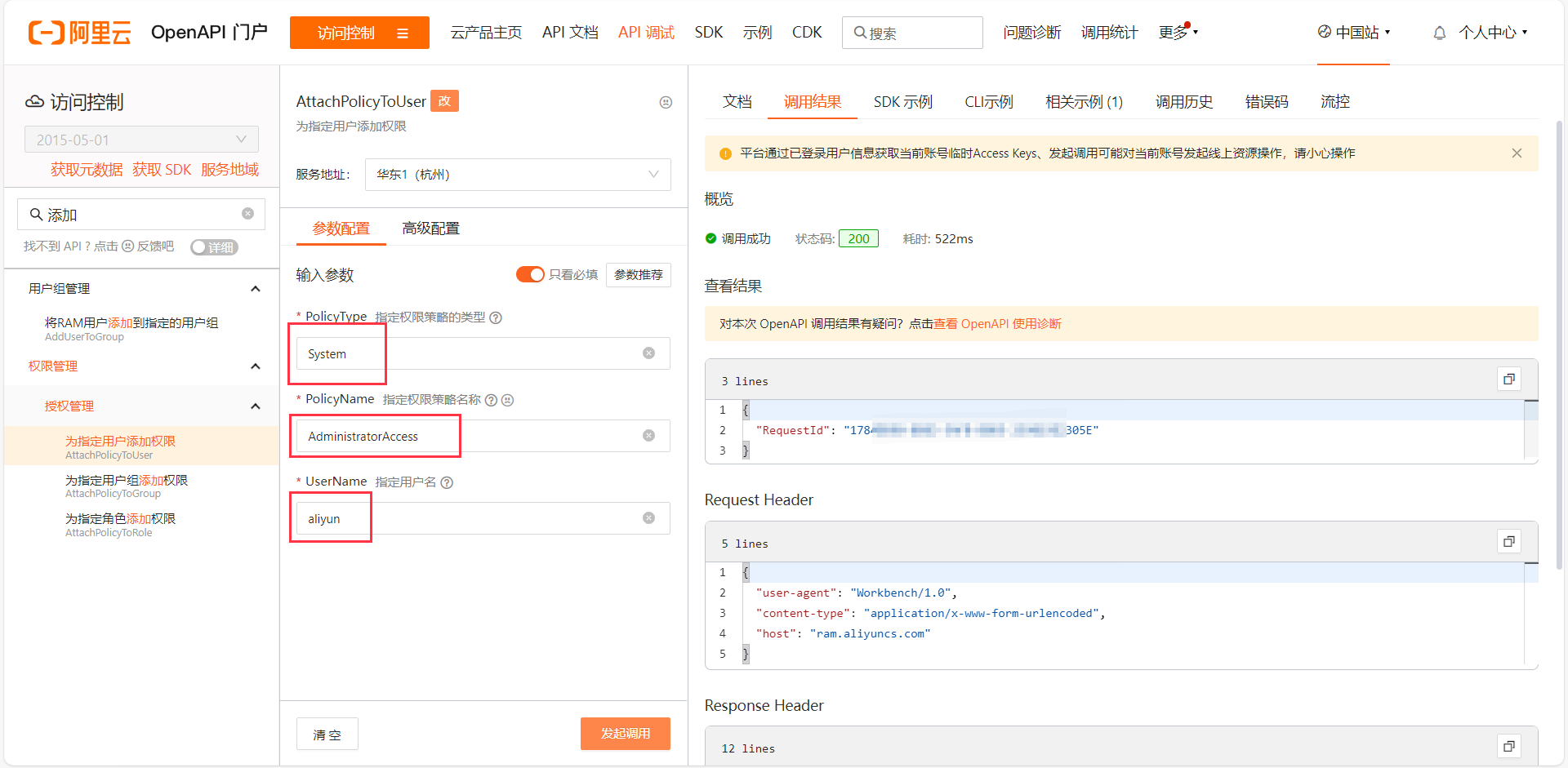
Task: Click the feedback smiley icon next to 反馈吧
Action: (x=127, y=246)
